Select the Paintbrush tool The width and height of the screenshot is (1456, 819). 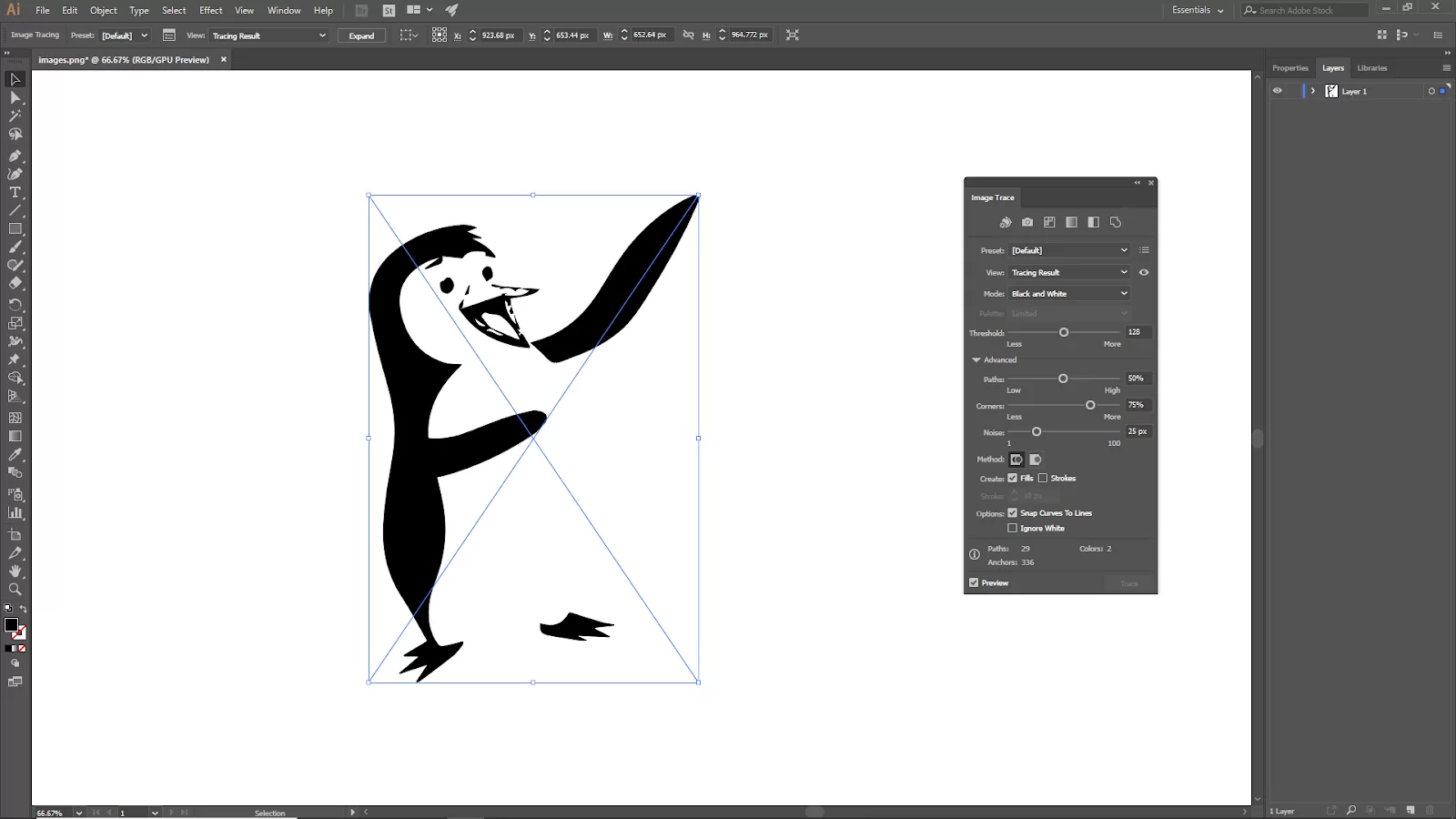point(15,248)
